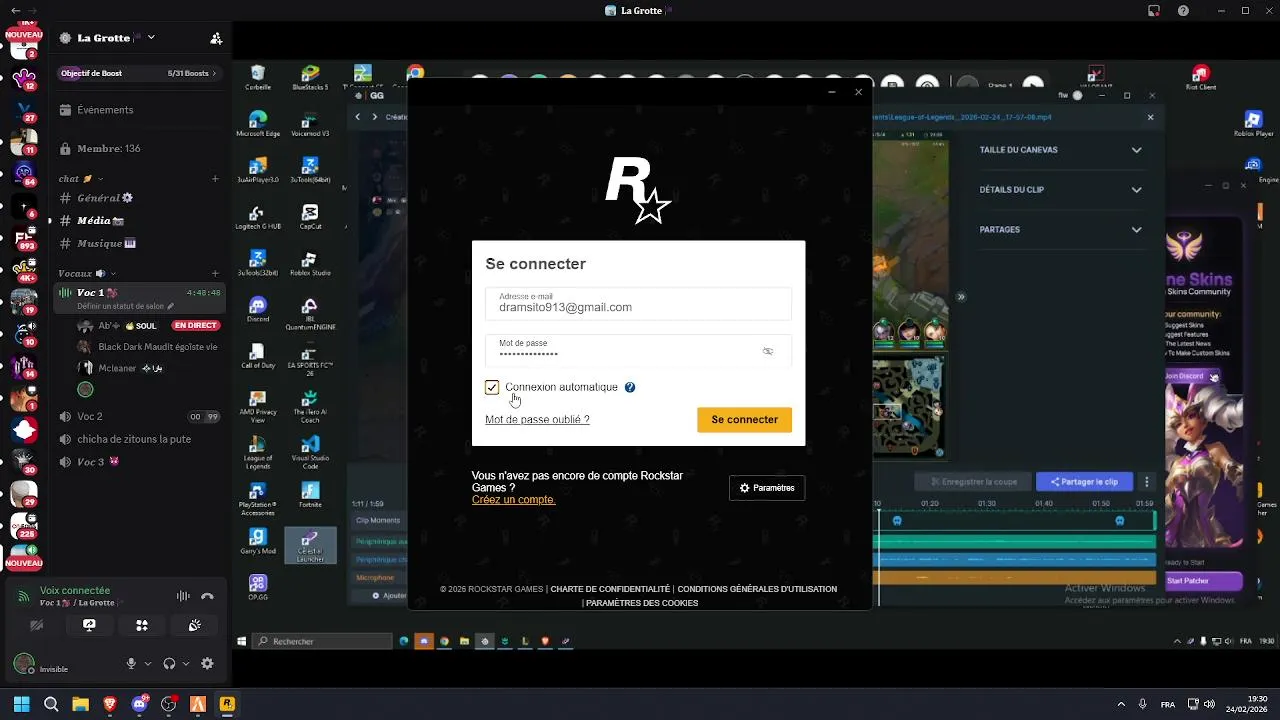Click the orange Microphone audio track
Screen dimensions: 1280x720
[x=1015, y=578]
